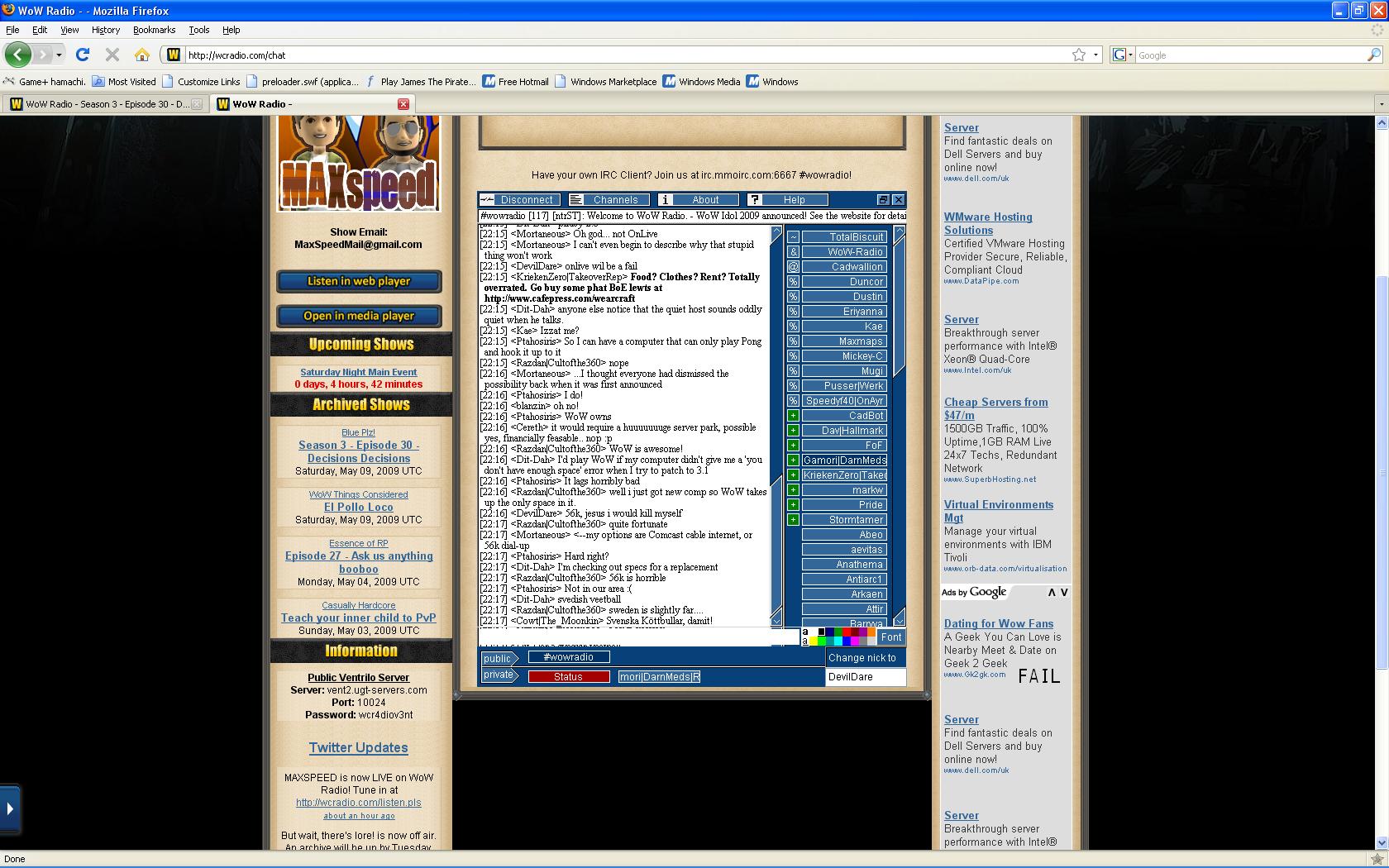
Task: Show the previous Google ad
Action: click(x=1052, y=592)
